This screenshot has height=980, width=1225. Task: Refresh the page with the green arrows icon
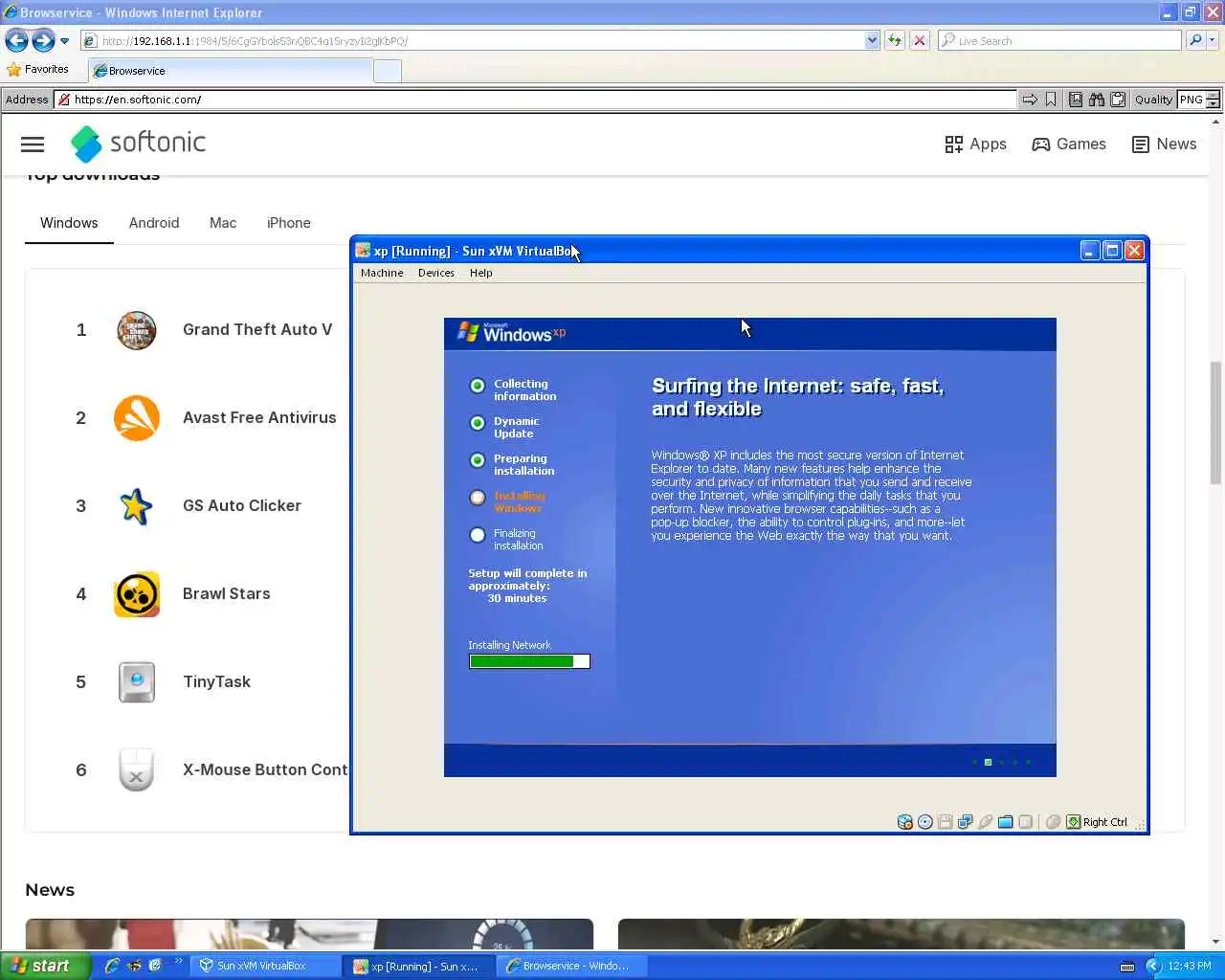point(894,40)
